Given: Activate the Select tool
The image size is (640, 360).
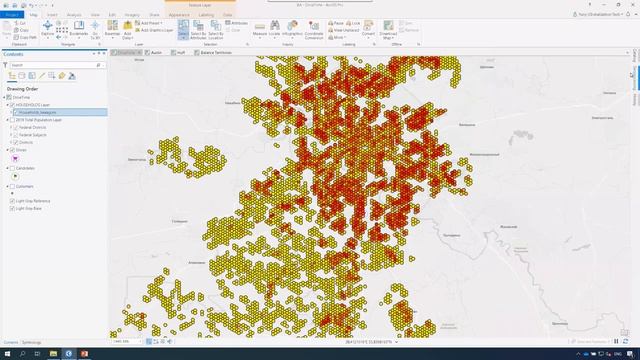Looking at the screenshot, I should click(x=183, y=29).
